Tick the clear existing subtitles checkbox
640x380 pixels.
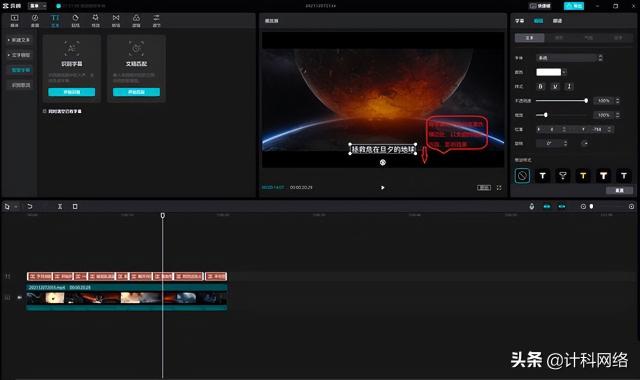click(x=45, y=111)
